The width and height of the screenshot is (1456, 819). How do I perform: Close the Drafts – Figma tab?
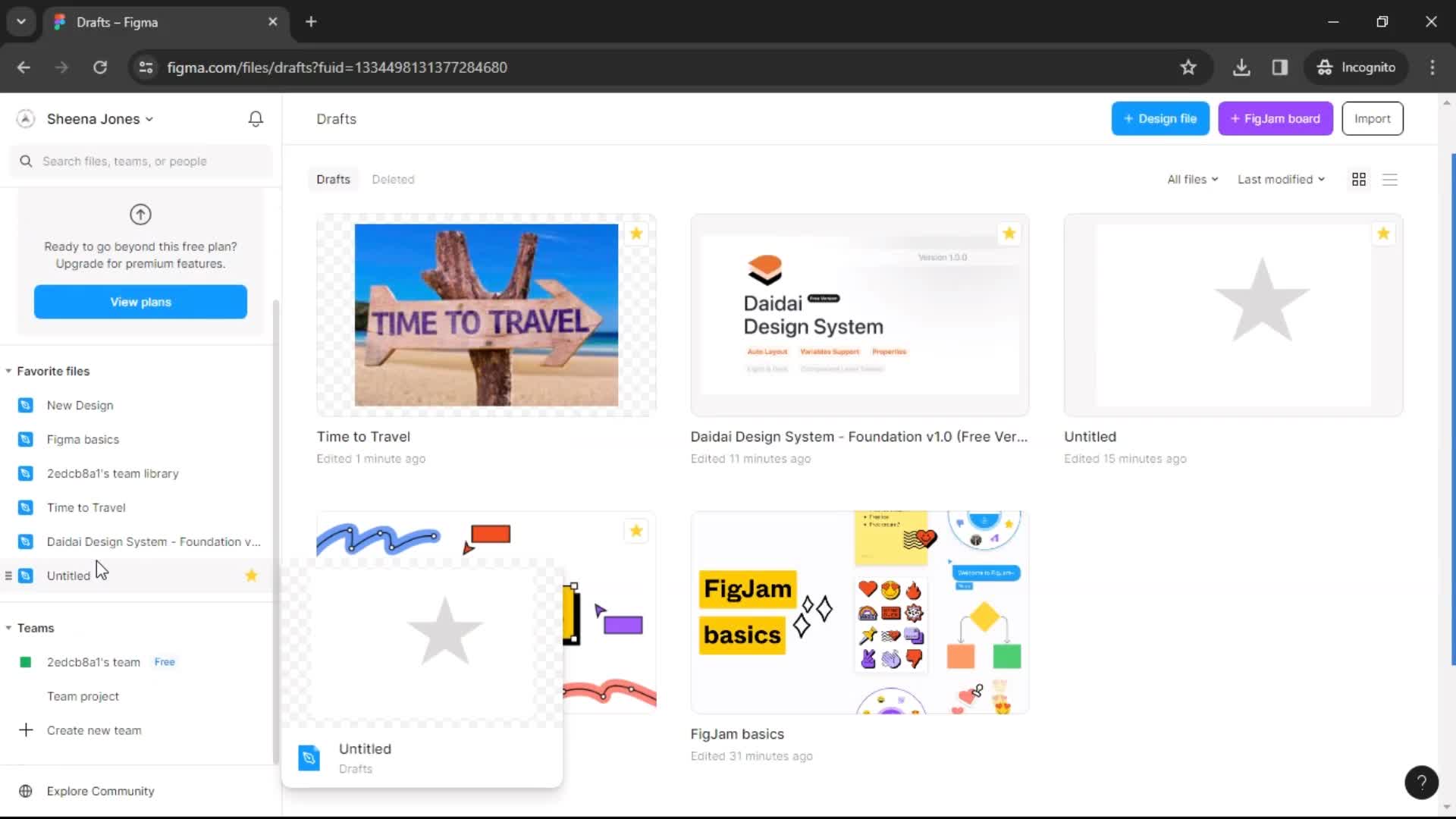pos(273,22)
